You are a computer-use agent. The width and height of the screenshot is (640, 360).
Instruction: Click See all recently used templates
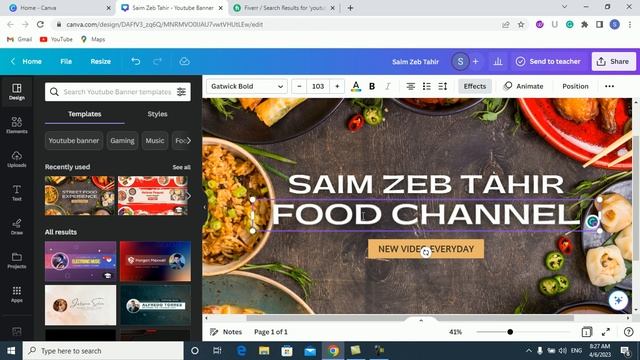[x=181, y=167]
